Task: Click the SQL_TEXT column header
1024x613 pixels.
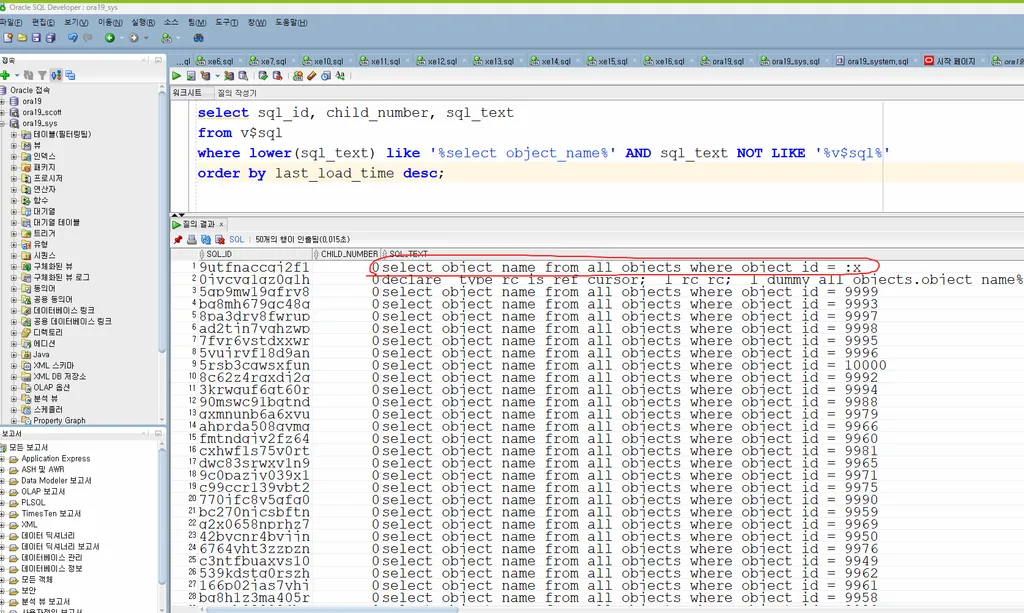Action: pos(408,254)
